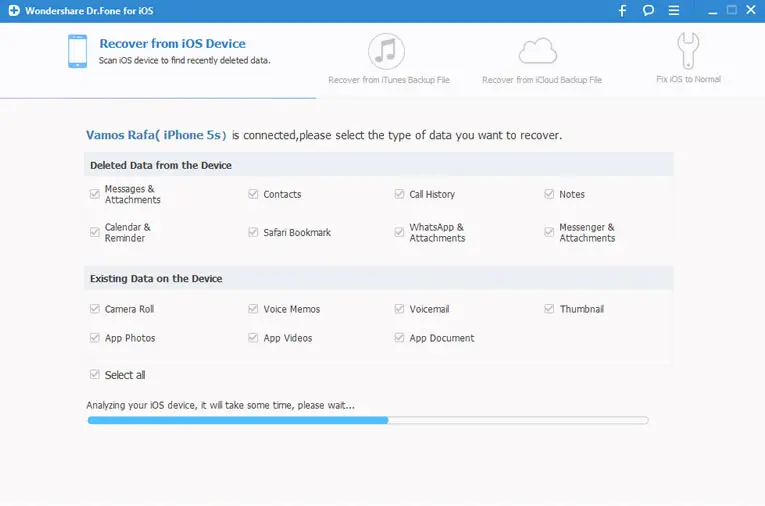Open the Fix iOS to Normal tab

click(688, 79)
